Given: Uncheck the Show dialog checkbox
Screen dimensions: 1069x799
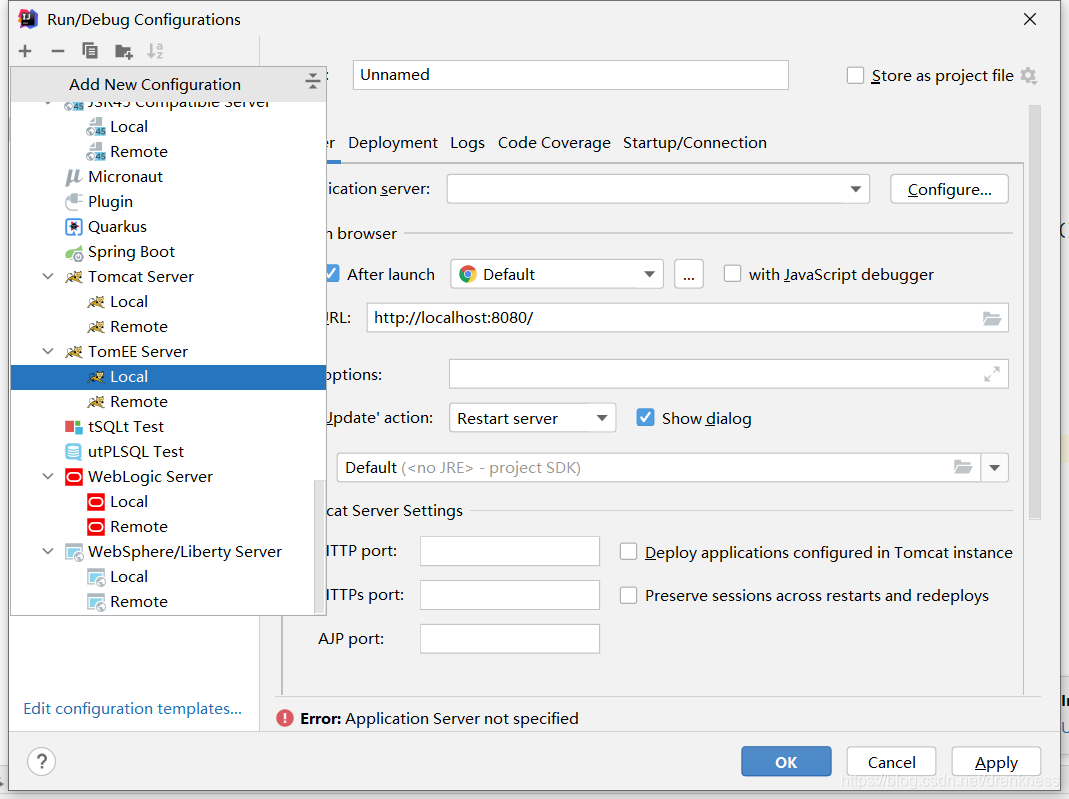Looking at the screenshot, I should (x=645, y=417).
